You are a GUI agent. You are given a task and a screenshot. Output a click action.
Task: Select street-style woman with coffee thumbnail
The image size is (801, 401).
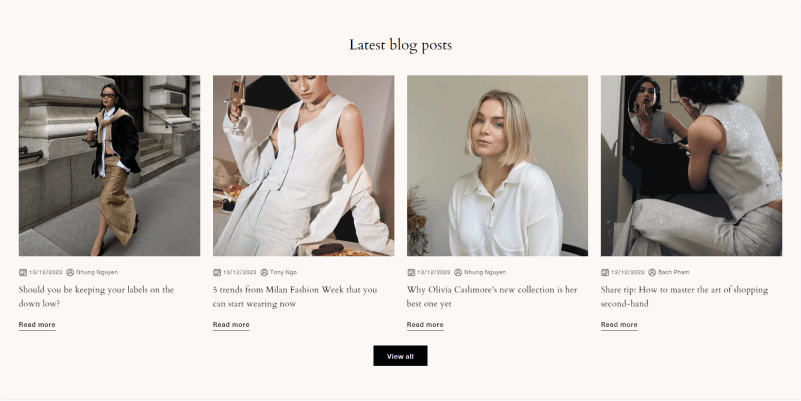(x=109, y=166)
